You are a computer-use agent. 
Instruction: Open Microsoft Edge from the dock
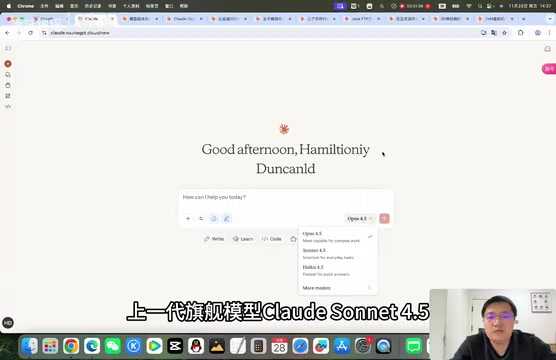tap(92, 346)
